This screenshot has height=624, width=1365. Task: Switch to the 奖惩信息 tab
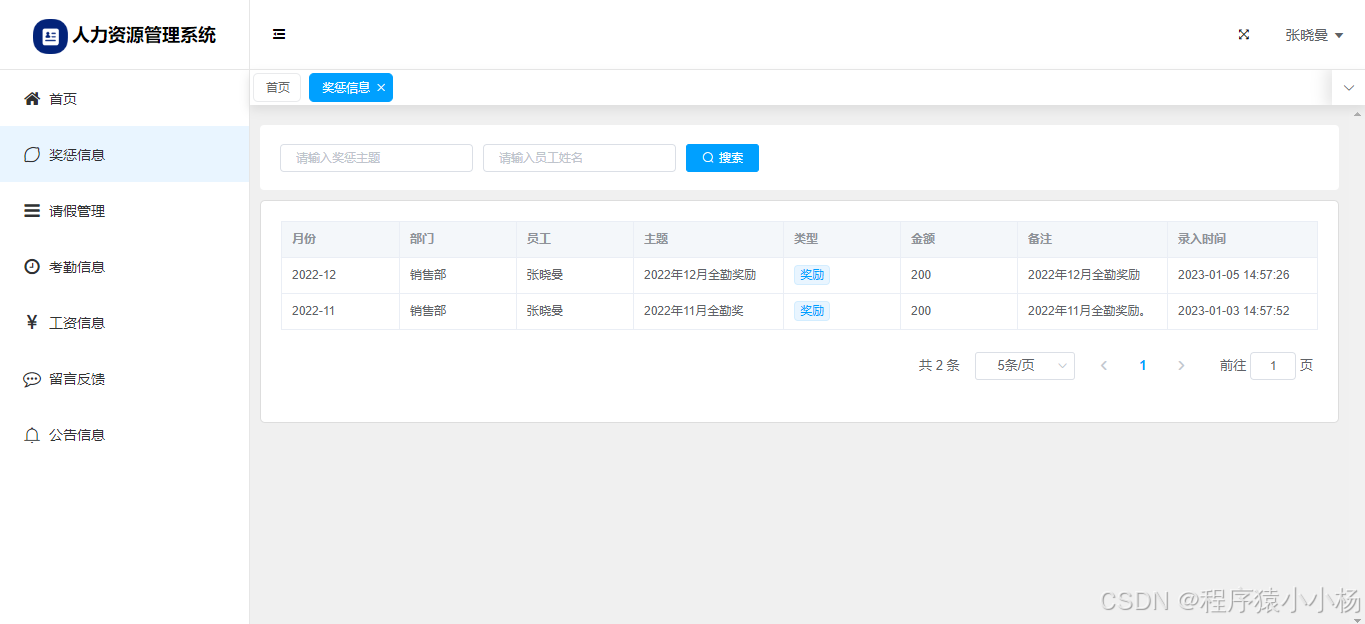tap(346, 88)
